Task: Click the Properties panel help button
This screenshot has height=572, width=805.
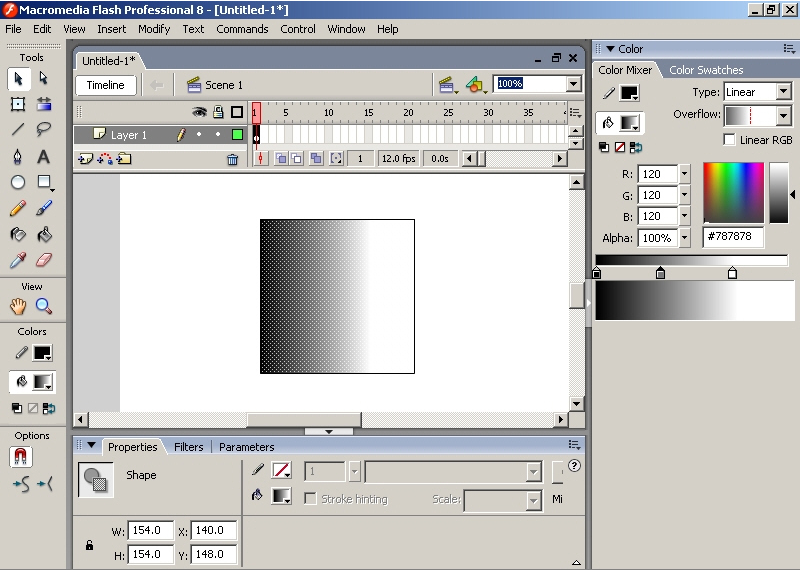Action: [574, 466]
